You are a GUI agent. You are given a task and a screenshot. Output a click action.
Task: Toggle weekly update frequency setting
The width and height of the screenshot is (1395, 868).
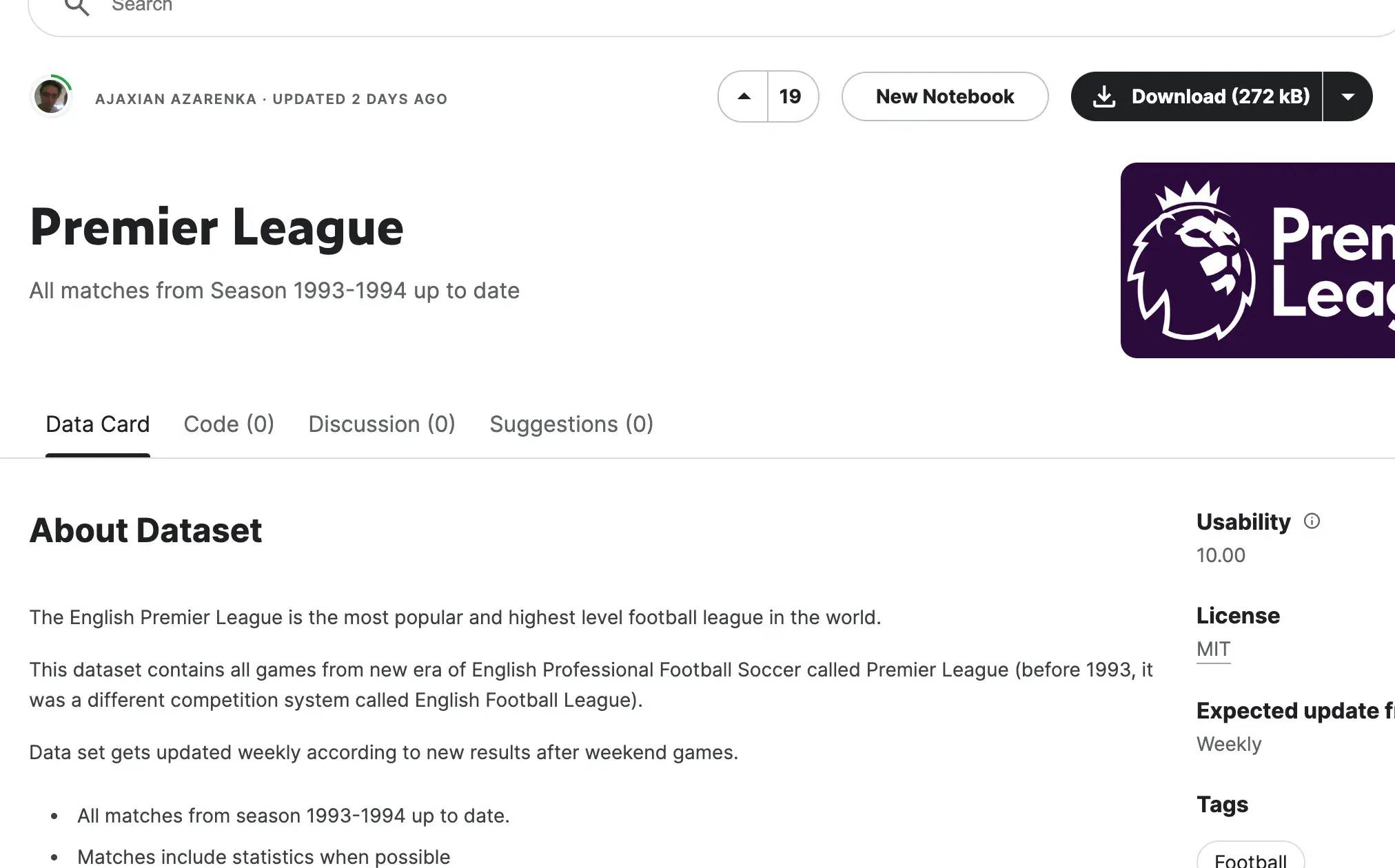pos(1228,744)
